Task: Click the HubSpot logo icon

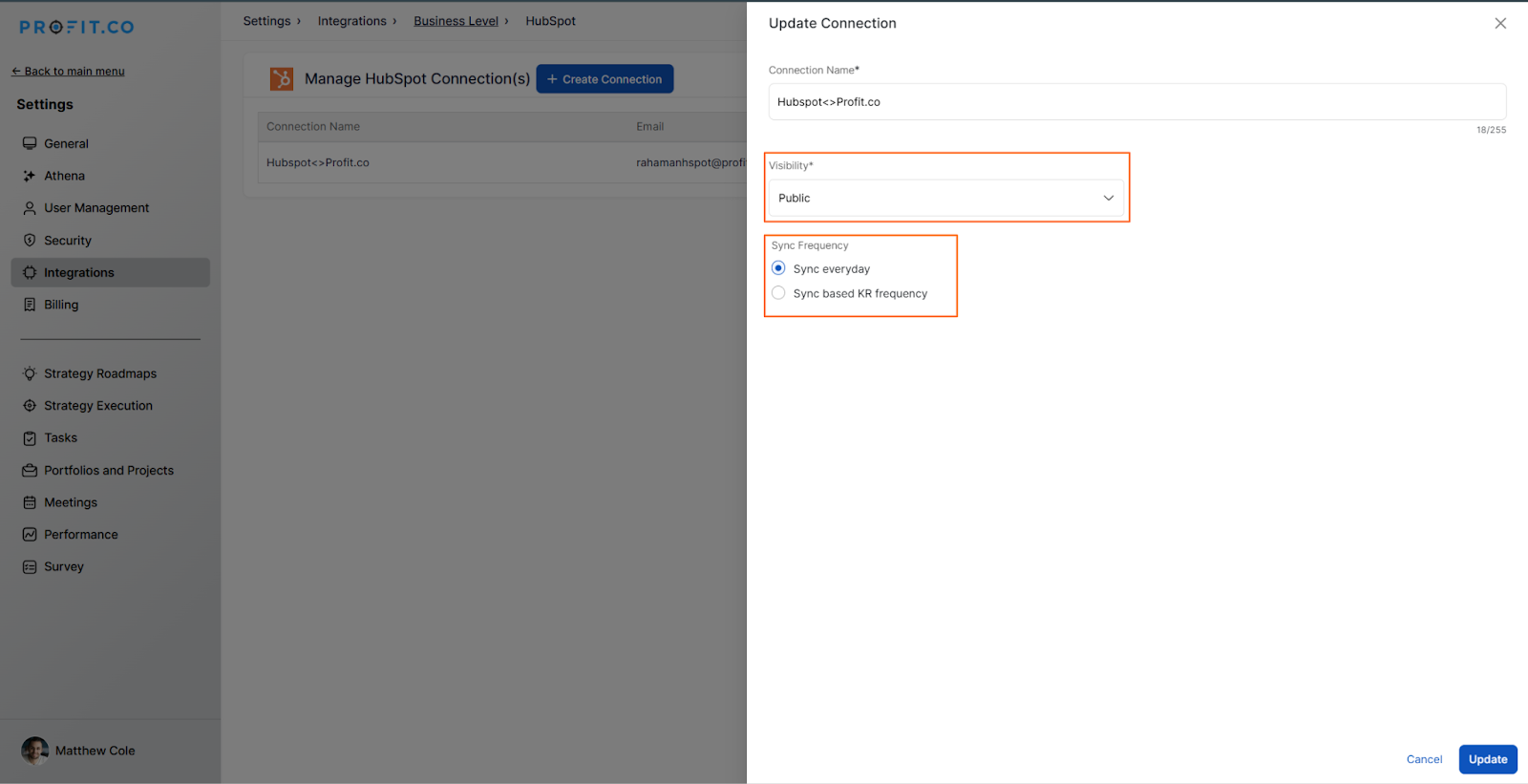Action: [282, 78]
